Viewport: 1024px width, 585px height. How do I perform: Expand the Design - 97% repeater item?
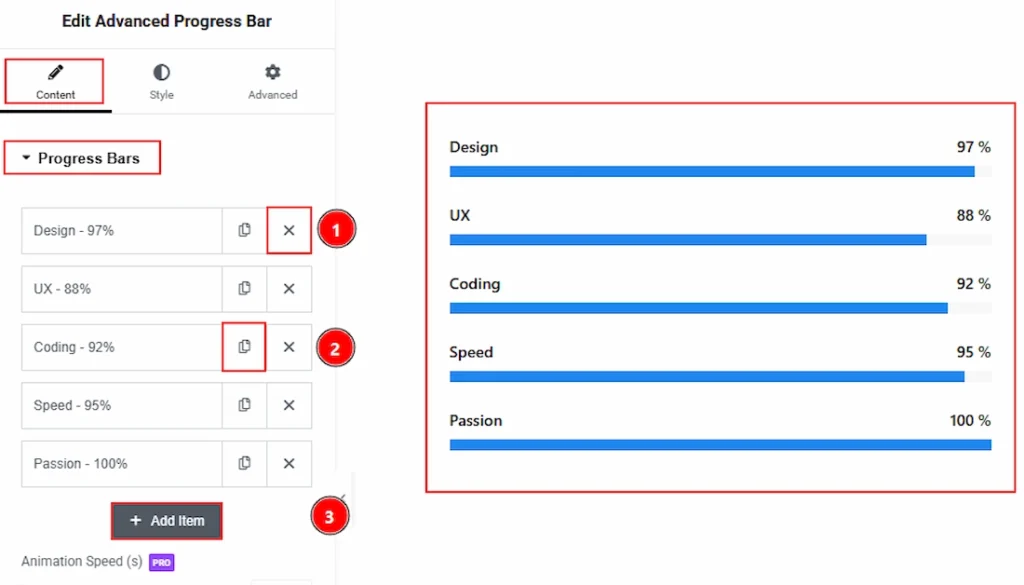(121, 230)
